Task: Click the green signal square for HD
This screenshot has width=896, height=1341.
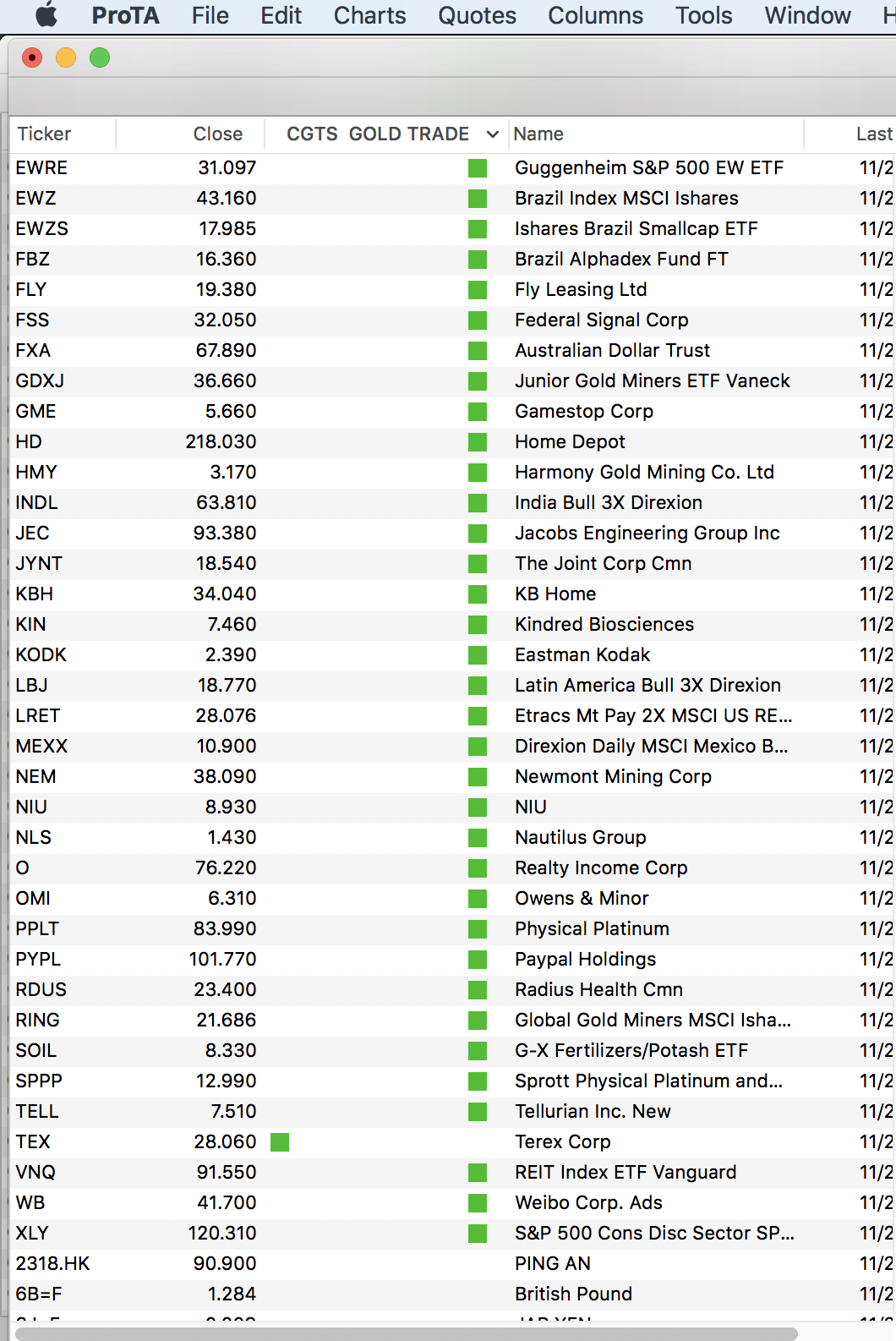Action: 478,442
